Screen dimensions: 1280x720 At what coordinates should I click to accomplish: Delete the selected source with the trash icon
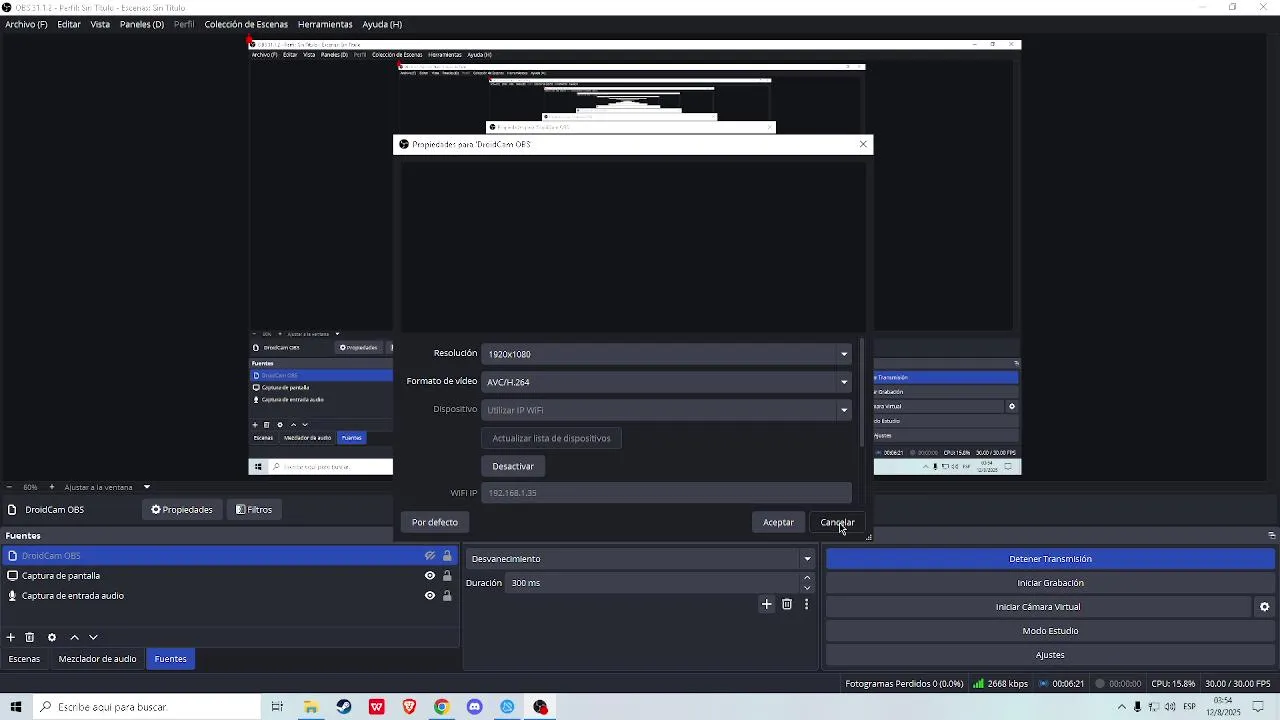coord(30,637)
